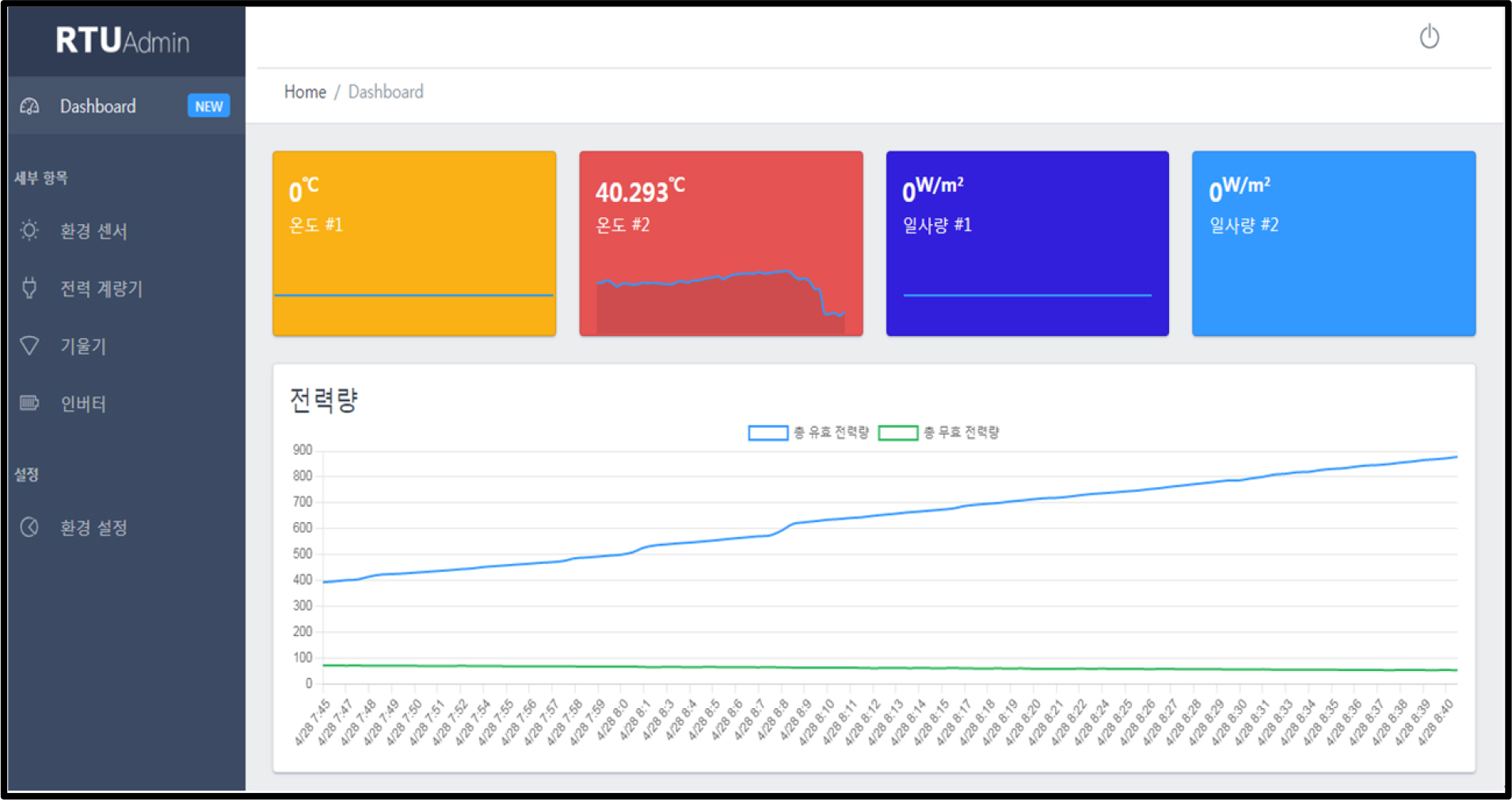Screen dimensions: 1512x800
Task: Click the Dashboard speedometer icon
Action: point(29,106)
